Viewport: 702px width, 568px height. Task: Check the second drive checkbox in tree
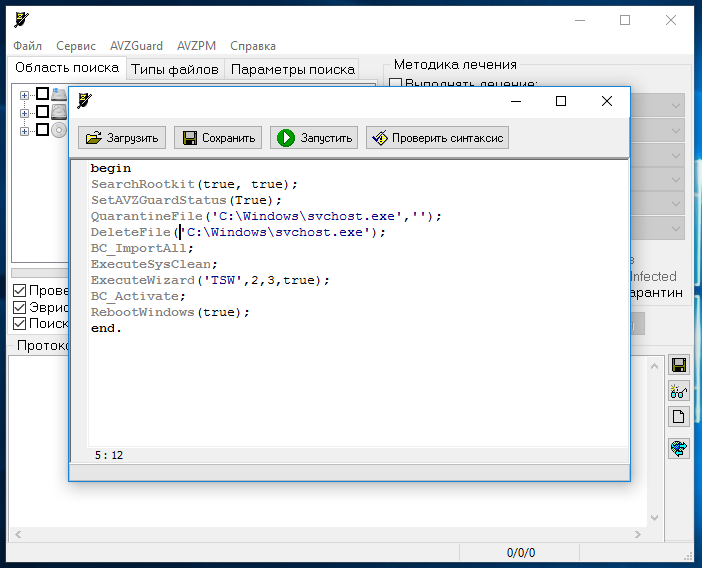click(x=43, y=111)
